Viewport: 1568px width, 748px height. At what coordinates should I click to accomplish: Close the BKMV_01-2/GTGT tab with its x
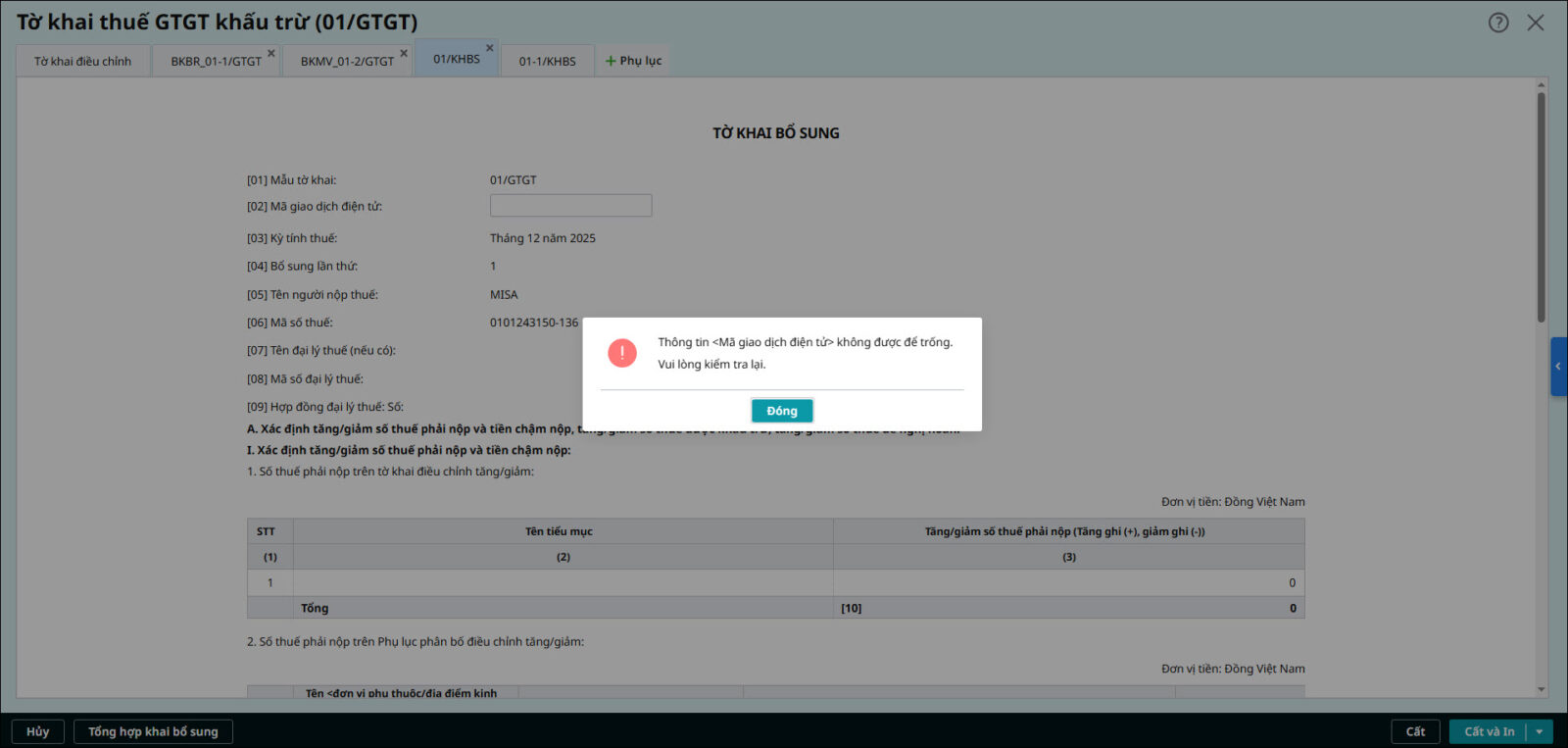(x=404, y=53)
